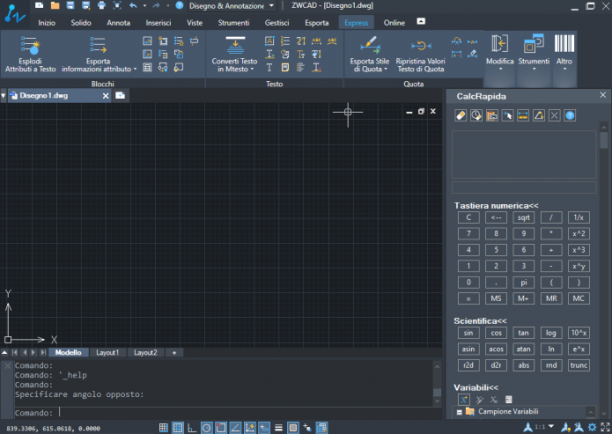This screenshot has width=612, height=434.
Task: Open the Online ribbon tab
Action: (x=394, y=23)
